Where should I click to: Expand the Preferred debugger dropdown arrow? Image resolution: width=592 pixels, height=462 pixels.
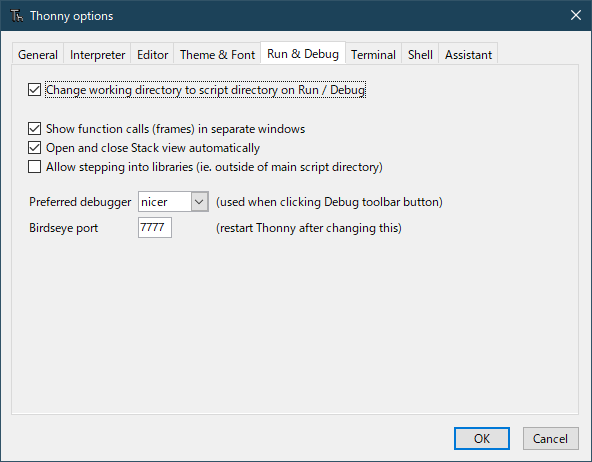pos(199,202)
